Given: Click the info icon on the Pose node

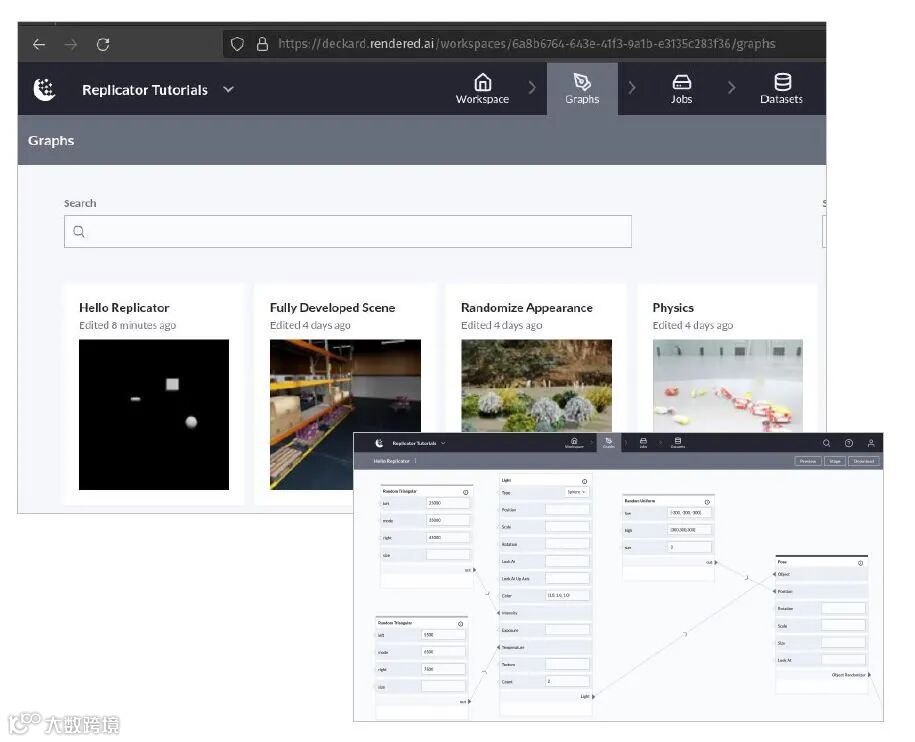Looking at the screenshot, I should 860,563.
